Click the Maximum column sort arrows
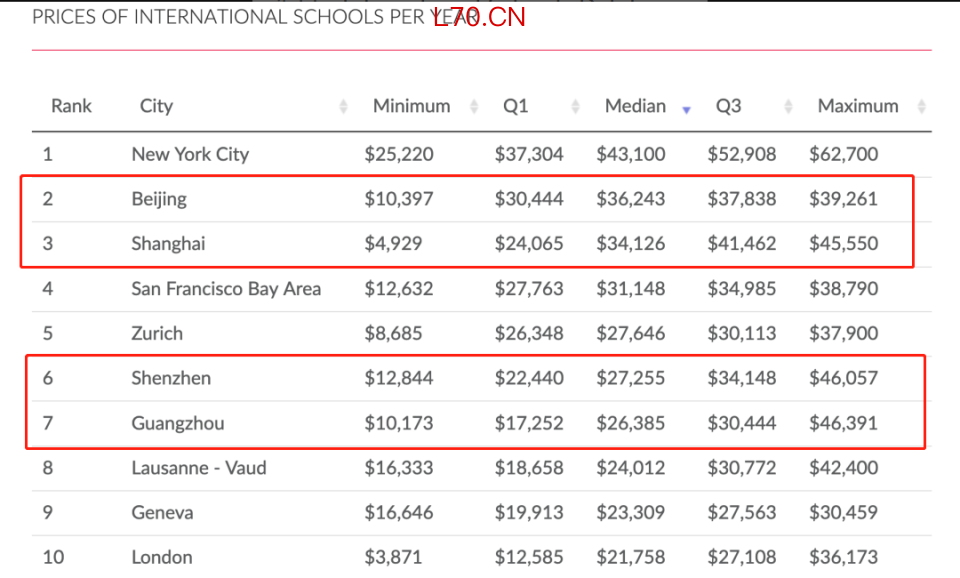 pyautogui.click(x=921, y=107)
